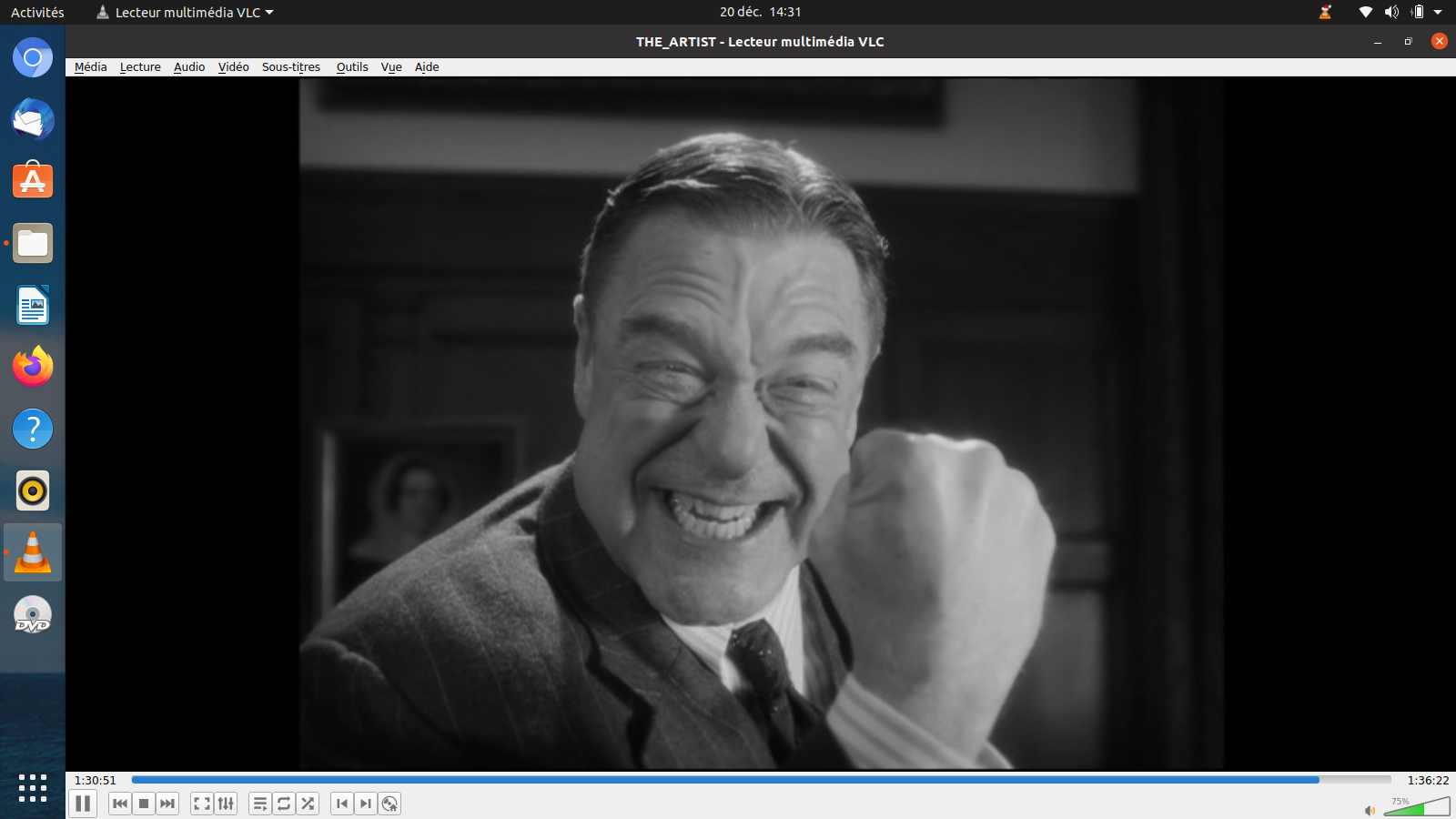Image resolution: width=1456 pixels, height=819 pixels.
Task: Open the system status menu arrow
Action: 1438,13
